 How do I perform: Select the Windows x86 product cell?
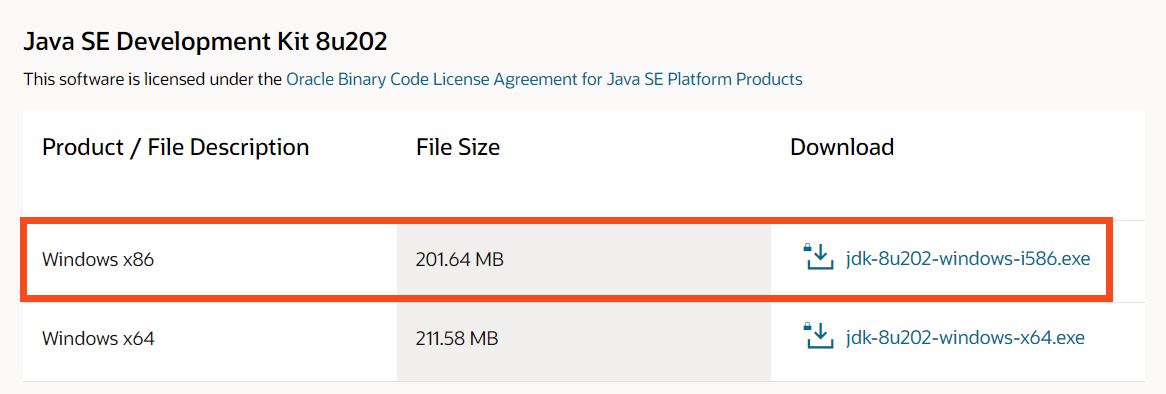point(210,260)
